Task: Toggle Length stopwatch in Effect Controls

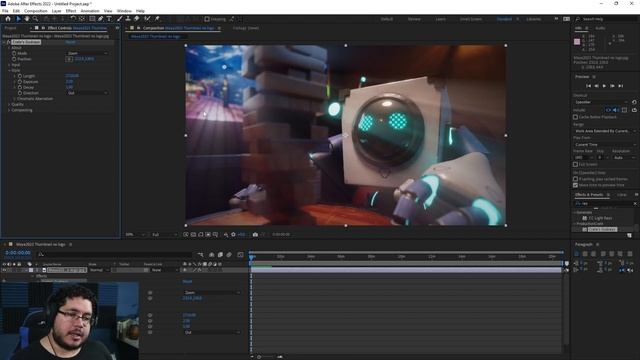Action: pos(20,76)
